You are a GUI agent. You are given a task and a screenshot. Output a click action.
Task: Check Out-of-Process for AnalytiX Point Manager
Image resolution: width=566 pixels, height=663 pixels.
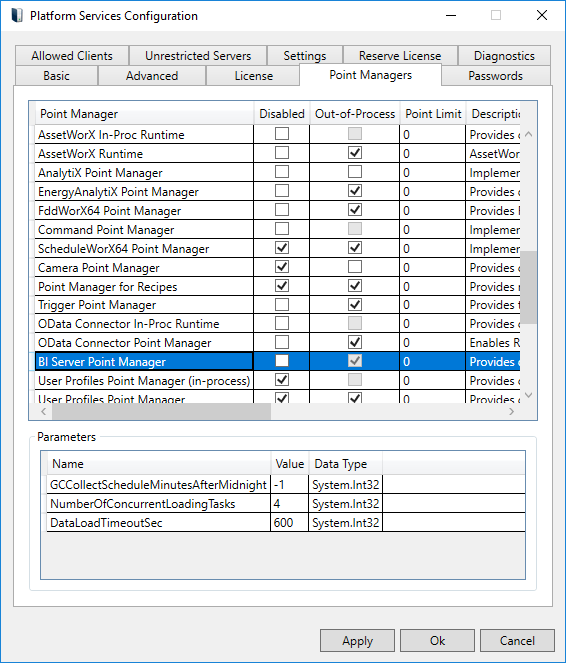point(355,172)
